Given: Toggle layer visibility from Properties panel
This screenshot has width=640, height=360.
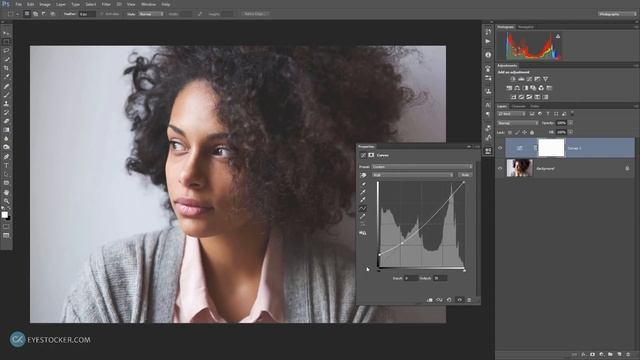Looking at the screenshot, I should click(x=459, y=300).
